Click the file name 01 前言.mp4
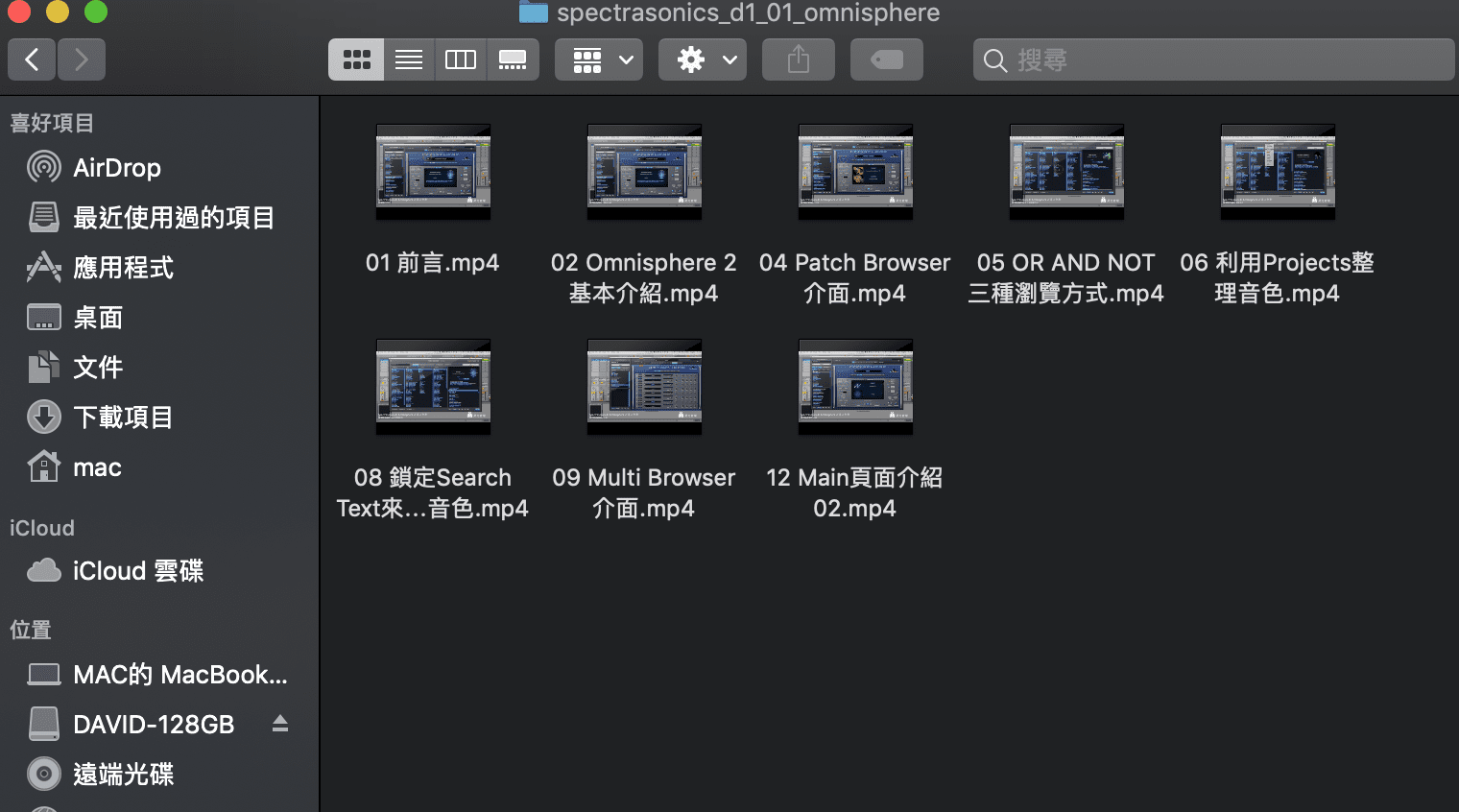The height and width of the screenshot is (812, 1459). (x=433, y=263)
